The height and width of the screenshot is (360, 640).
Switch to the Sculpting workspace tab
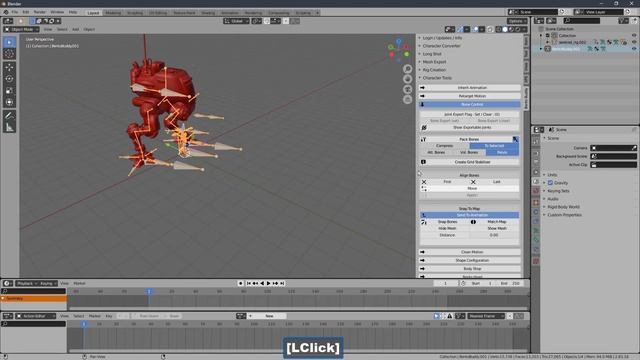pyautogui.click(x=135, y=13)
